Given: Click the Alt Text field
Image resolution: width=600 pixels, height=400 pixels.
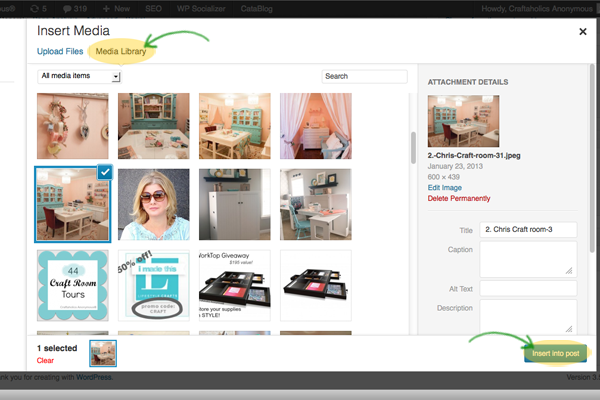Looking at the screenshot, I should pyautogui.click(x=528, y=288).
